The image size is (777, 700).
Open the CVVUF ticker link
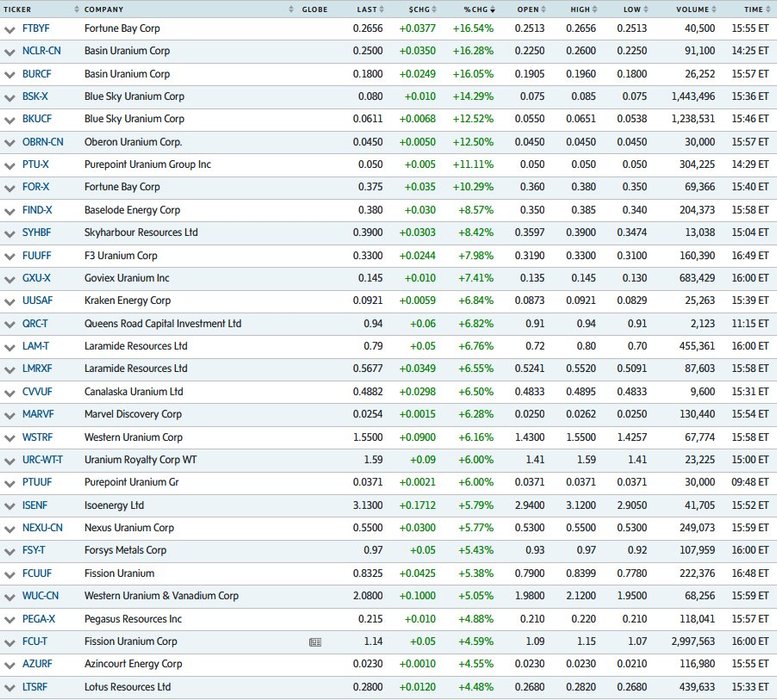coord(37,391)
